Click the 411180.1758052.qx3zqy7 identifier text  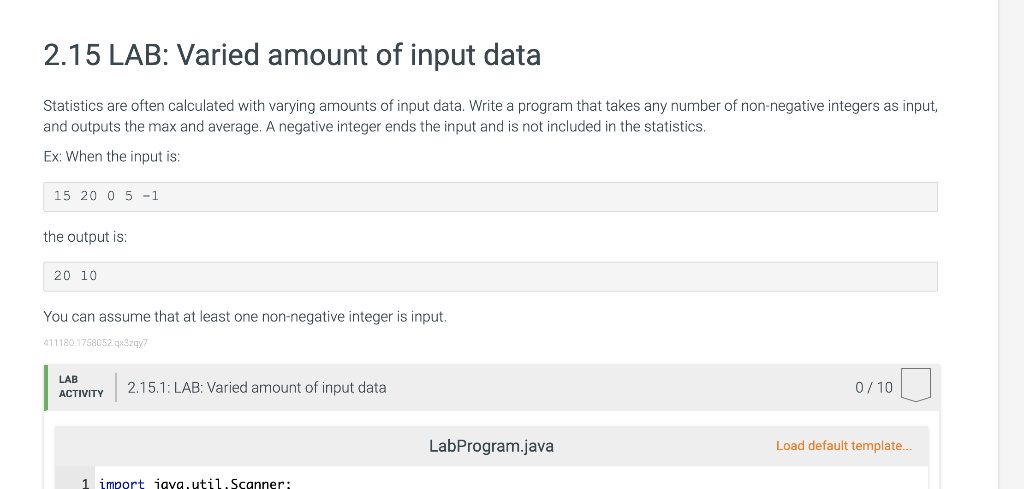96,343
